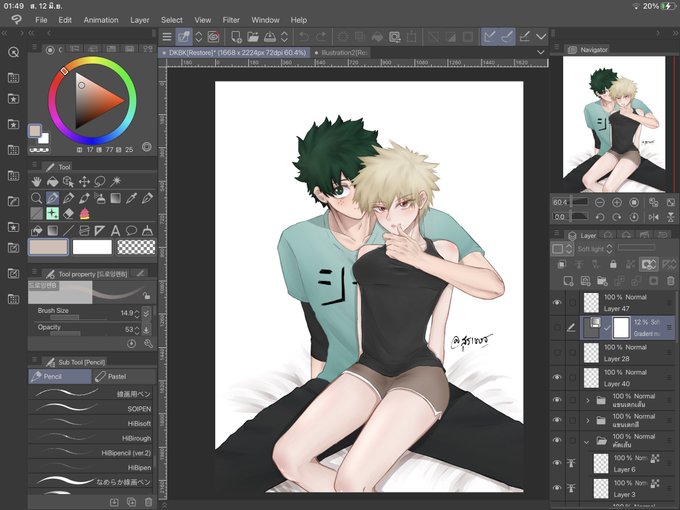Click the Opacity stepper arrows
This screenshot has width=680, height=510.
click(137, 330)
